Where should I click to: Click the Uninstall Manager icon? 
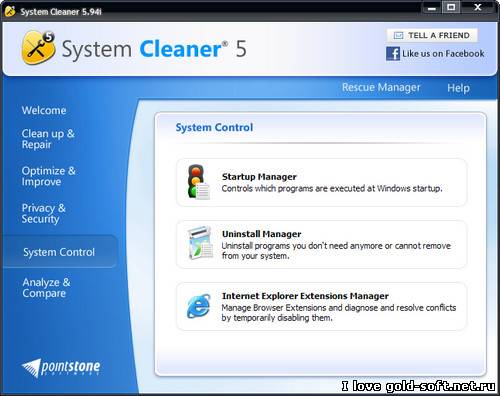200,243
